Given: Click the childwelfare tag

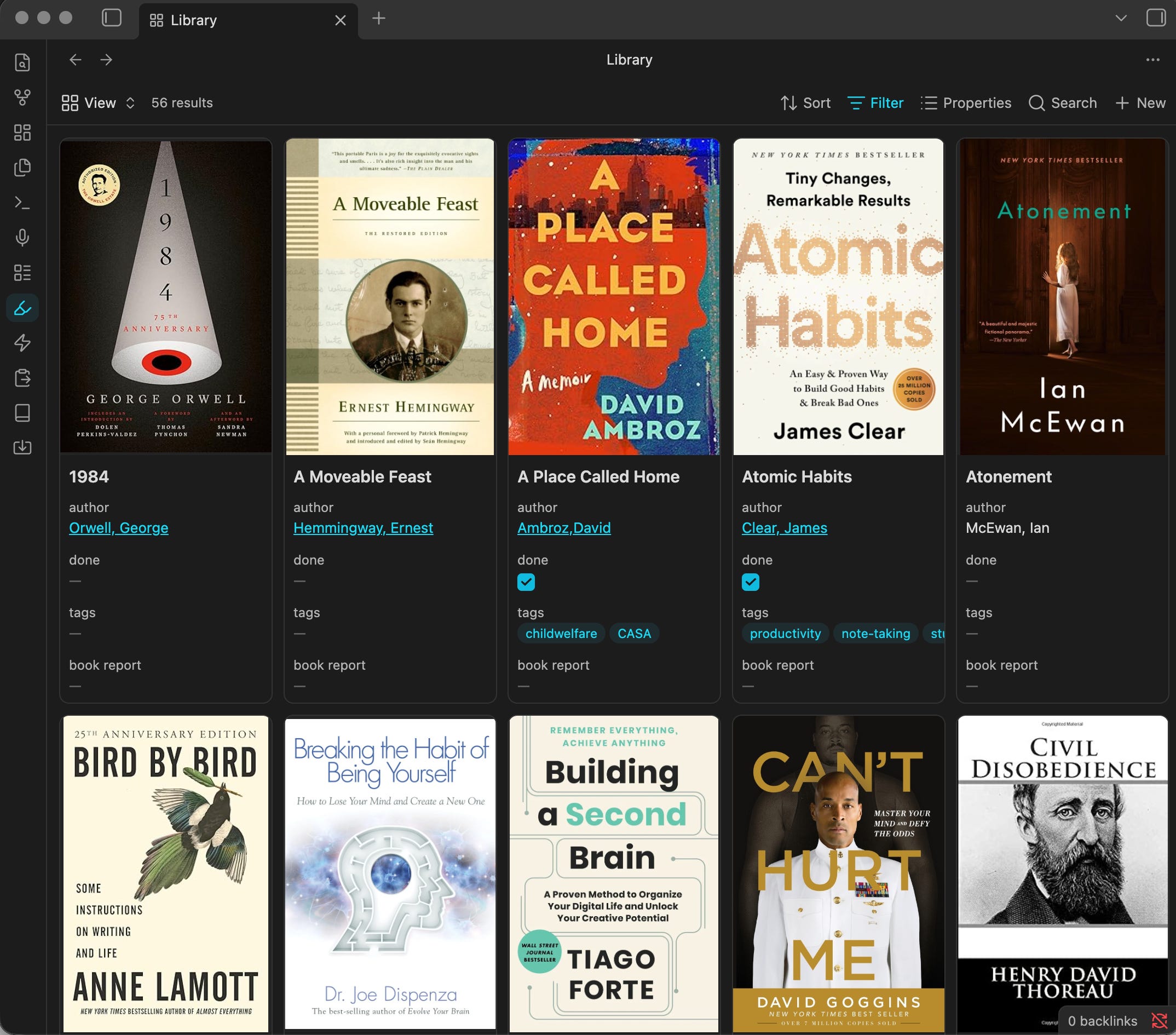Looking at the screenshot, I should (x=561, y=634).
